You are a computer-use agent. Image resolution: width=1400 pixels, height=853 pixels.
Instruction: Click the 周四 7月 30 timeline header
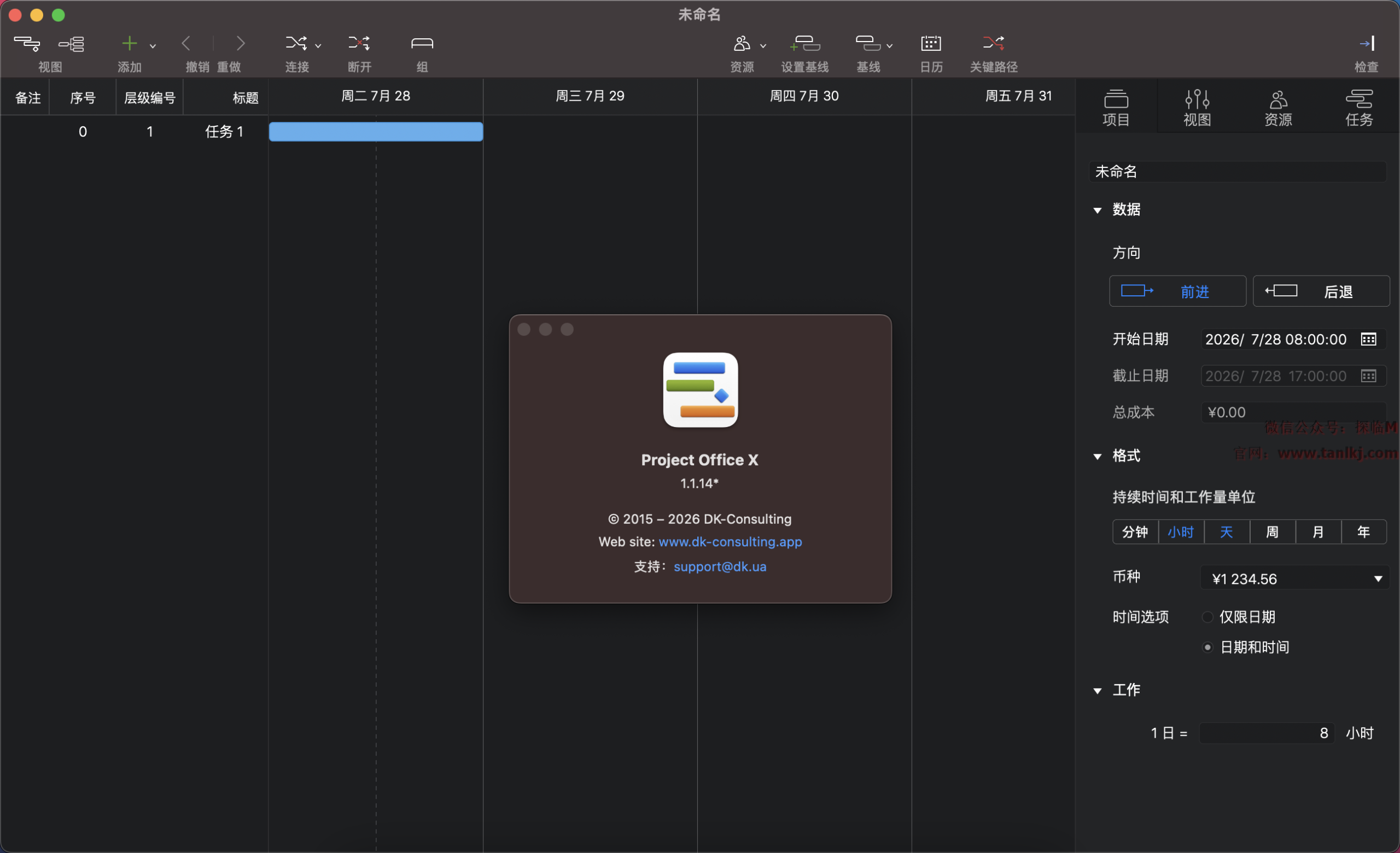pyautogui.click(x=804, y=96)
